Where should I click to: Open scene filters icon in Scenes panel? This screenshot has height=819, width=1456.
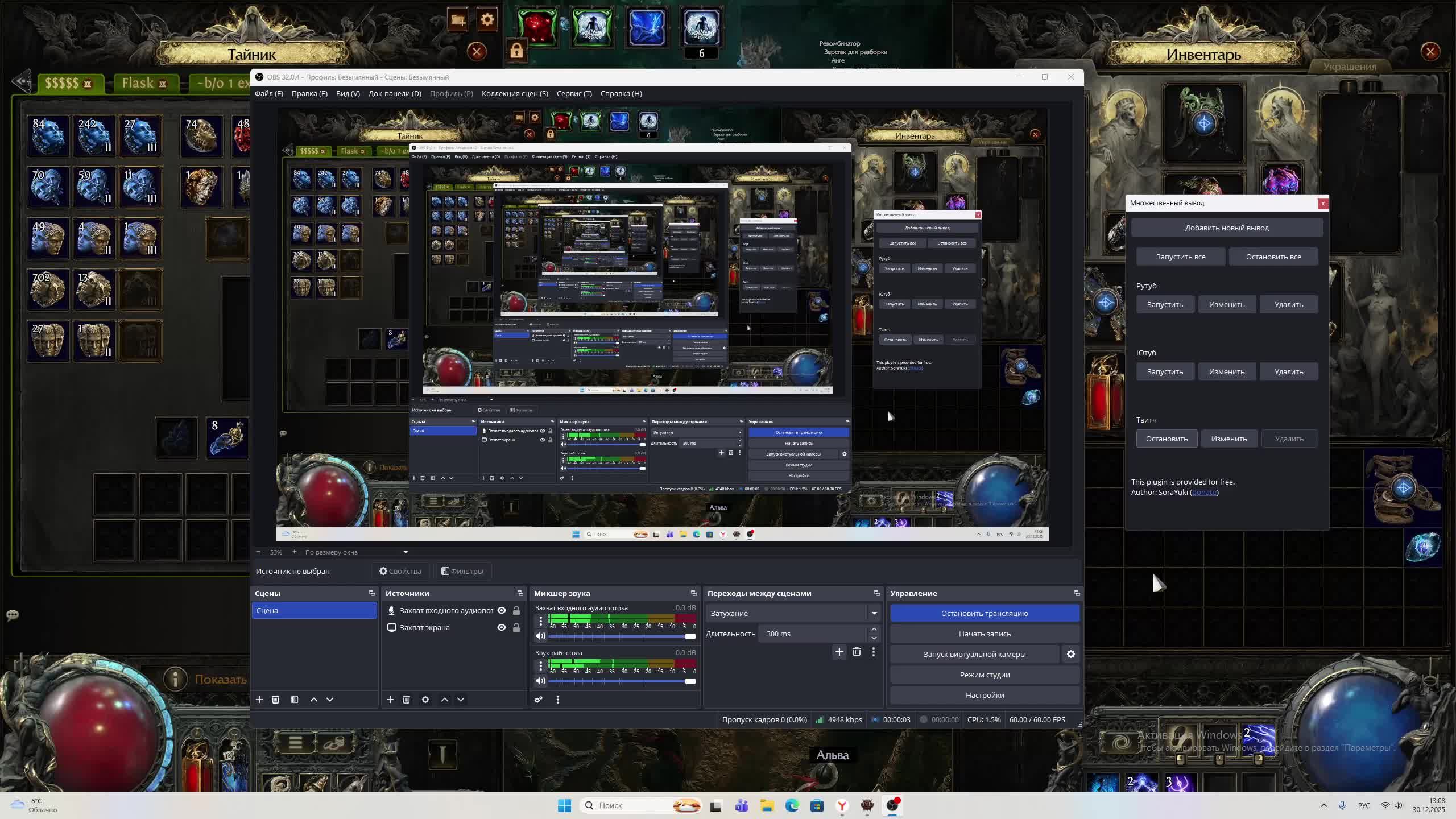tap(295, 700)
